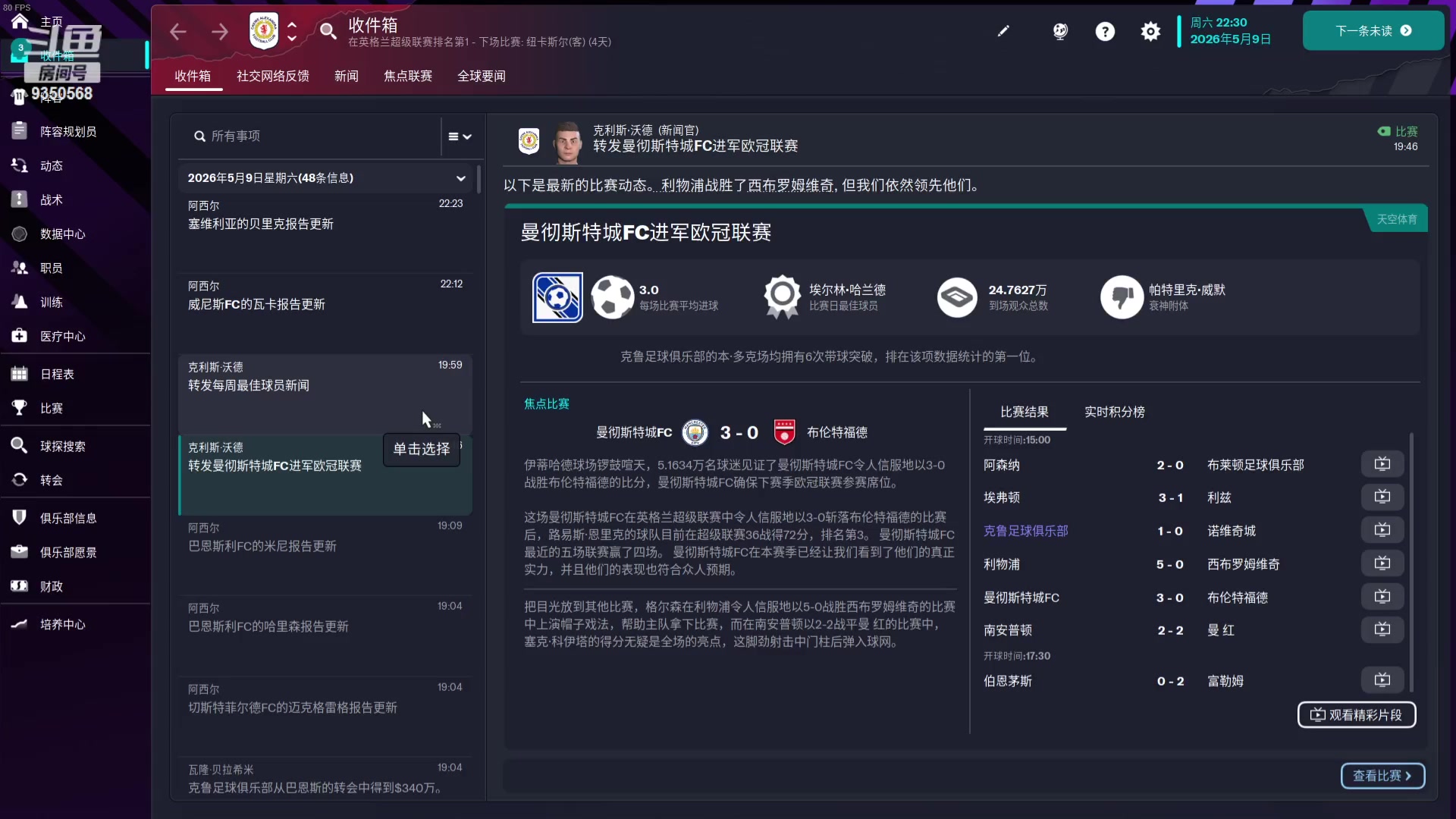The width and height of the screenshot is (1456, 819).
Task: Open the 实时积分榜 standings tab
Action: pos(1113,412)
